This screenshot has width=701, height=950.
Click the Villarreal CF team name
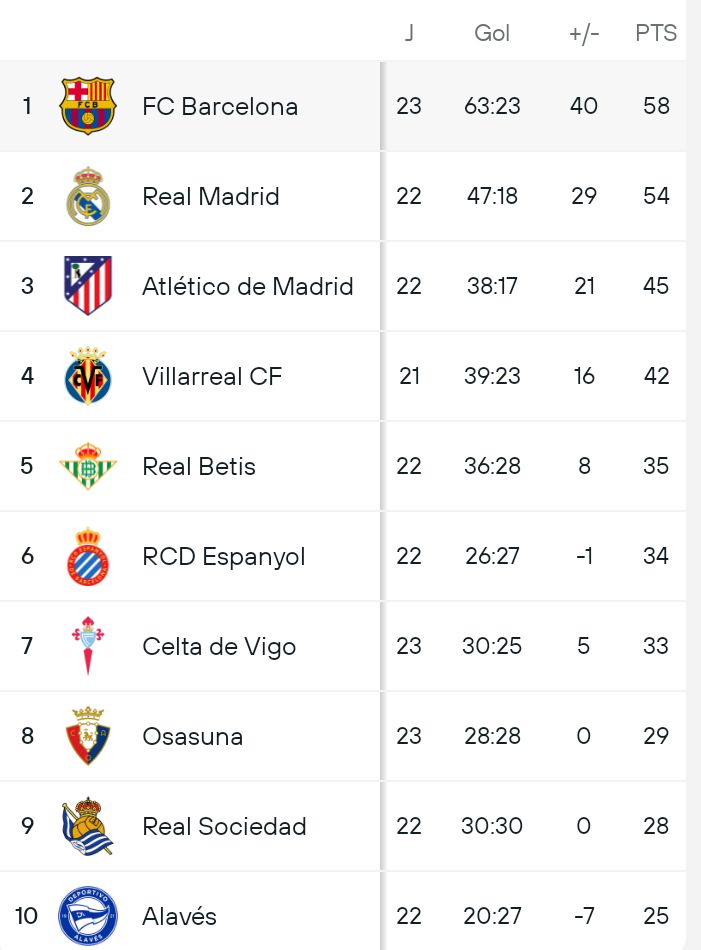tap(212, 376)
